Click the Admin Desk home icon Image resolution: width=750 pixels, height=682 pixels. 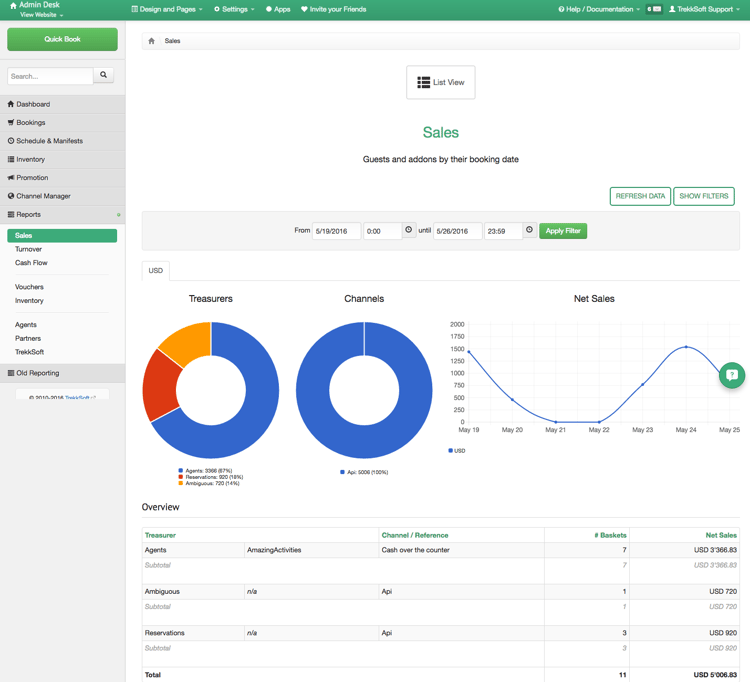(x=13, y=5)
